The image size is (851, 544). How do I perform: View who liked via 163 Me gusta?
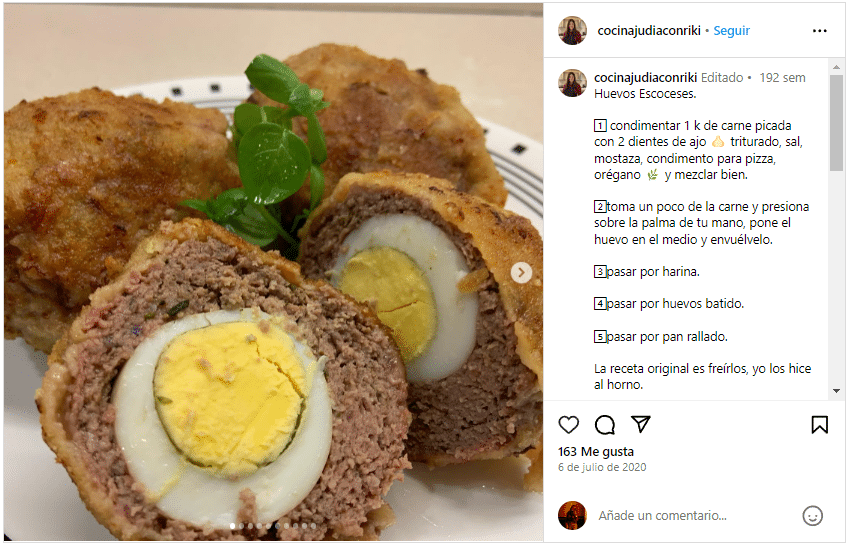tap(596, 452)
